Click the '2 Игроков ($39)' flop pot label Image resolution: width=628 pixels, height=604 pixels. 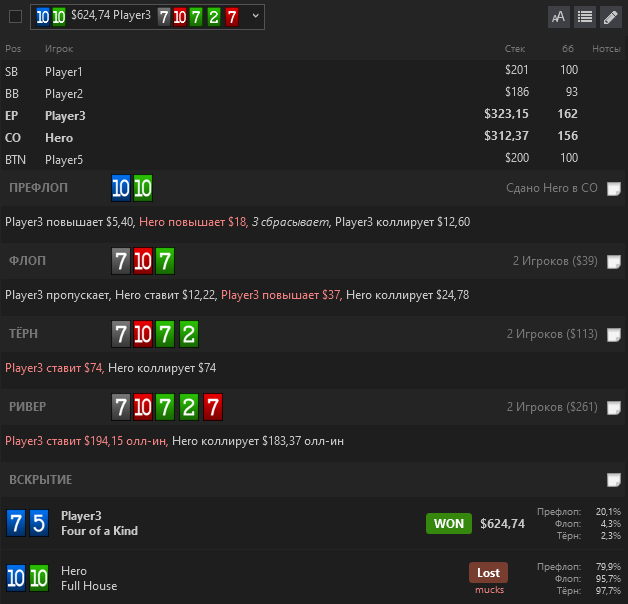(555, 261)
